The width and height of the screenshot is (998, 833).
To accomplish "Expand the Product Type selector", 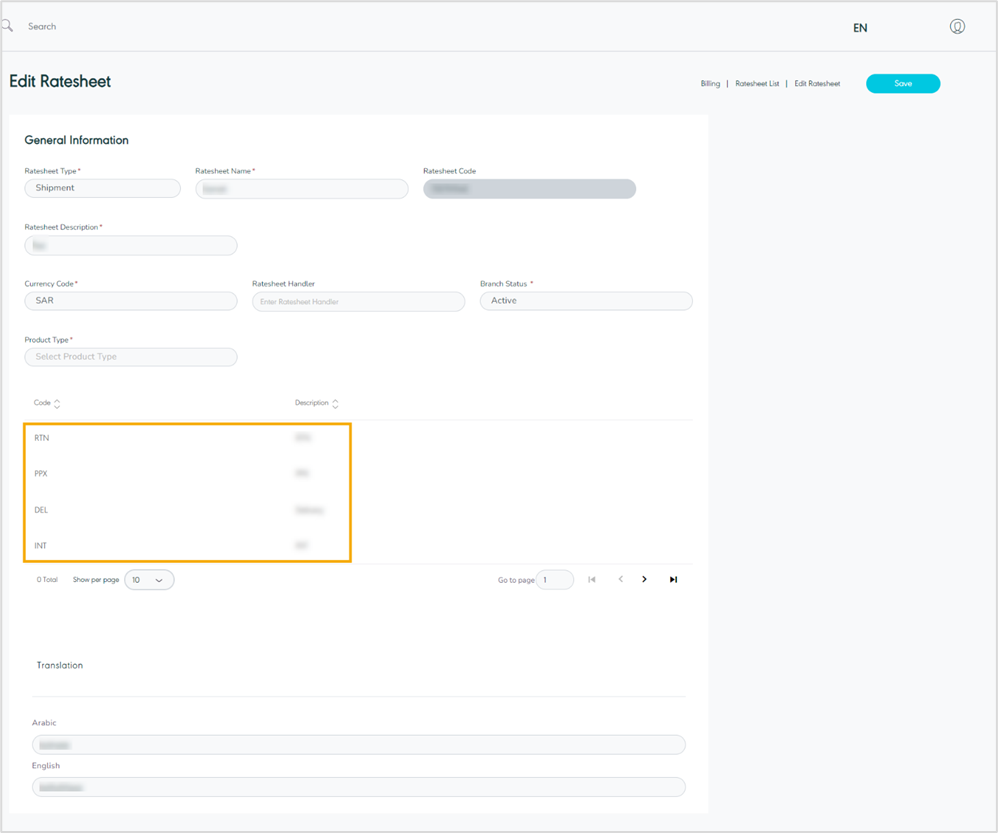I will coord(130,357).
